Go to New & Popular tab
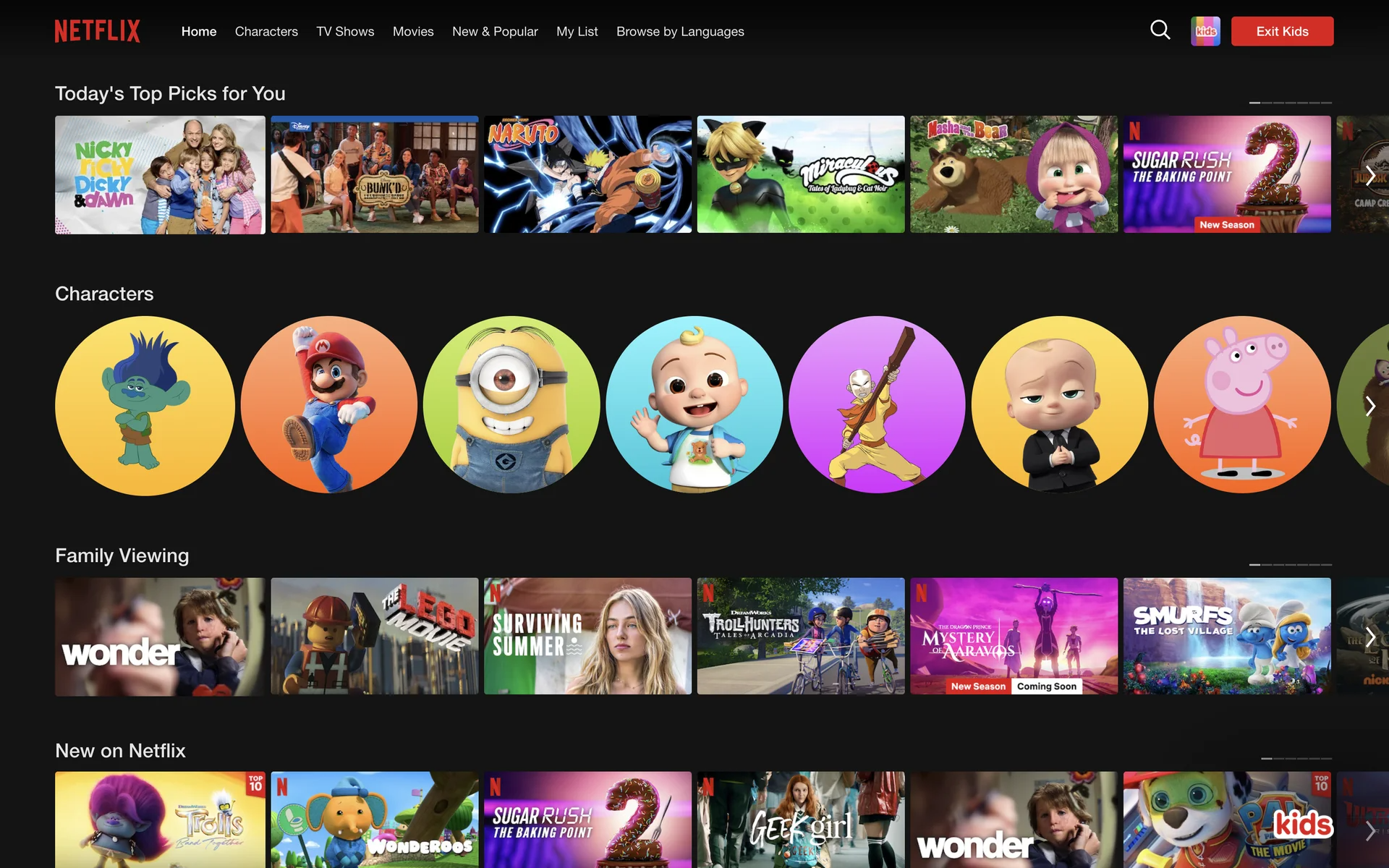Screen dimensions: 1389x868 [495, 32]
